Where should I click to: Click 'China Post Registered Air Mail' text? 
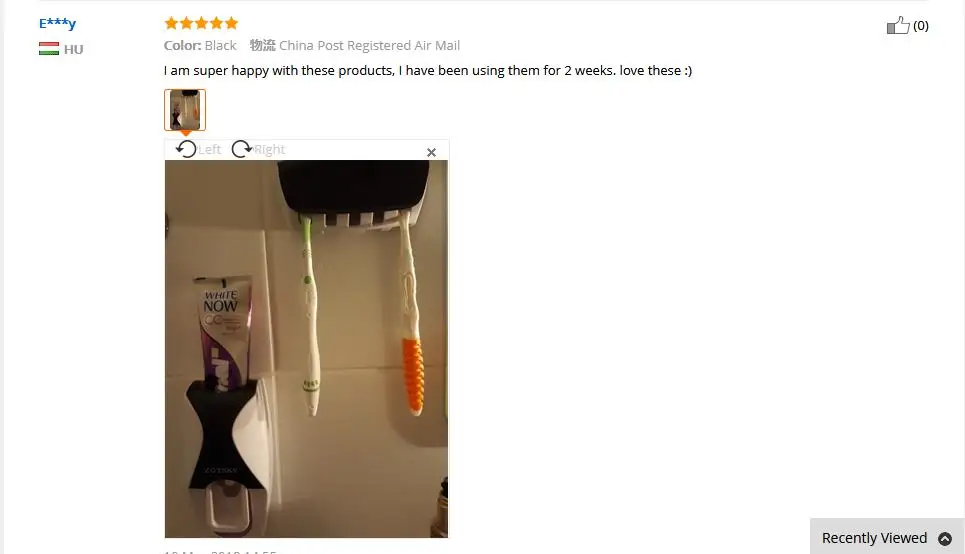(369, 46)
